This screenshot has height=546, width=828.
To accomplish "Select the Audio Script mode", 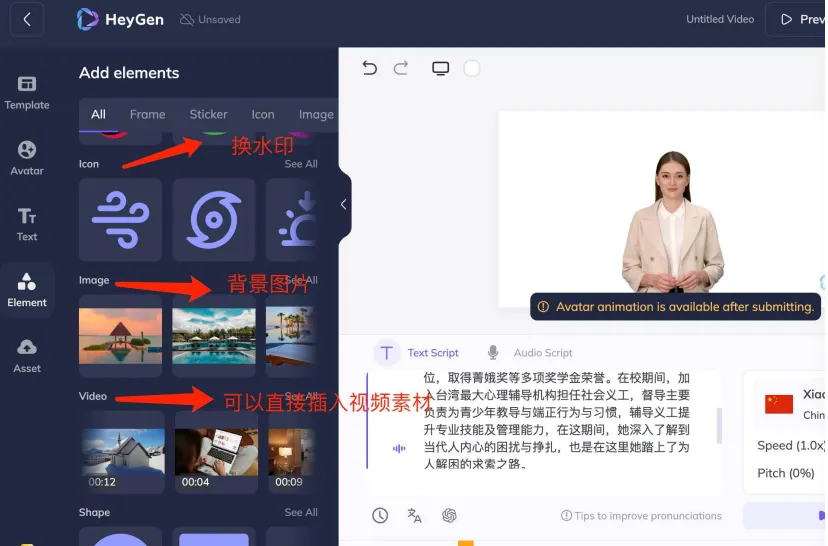I will 543,353.
